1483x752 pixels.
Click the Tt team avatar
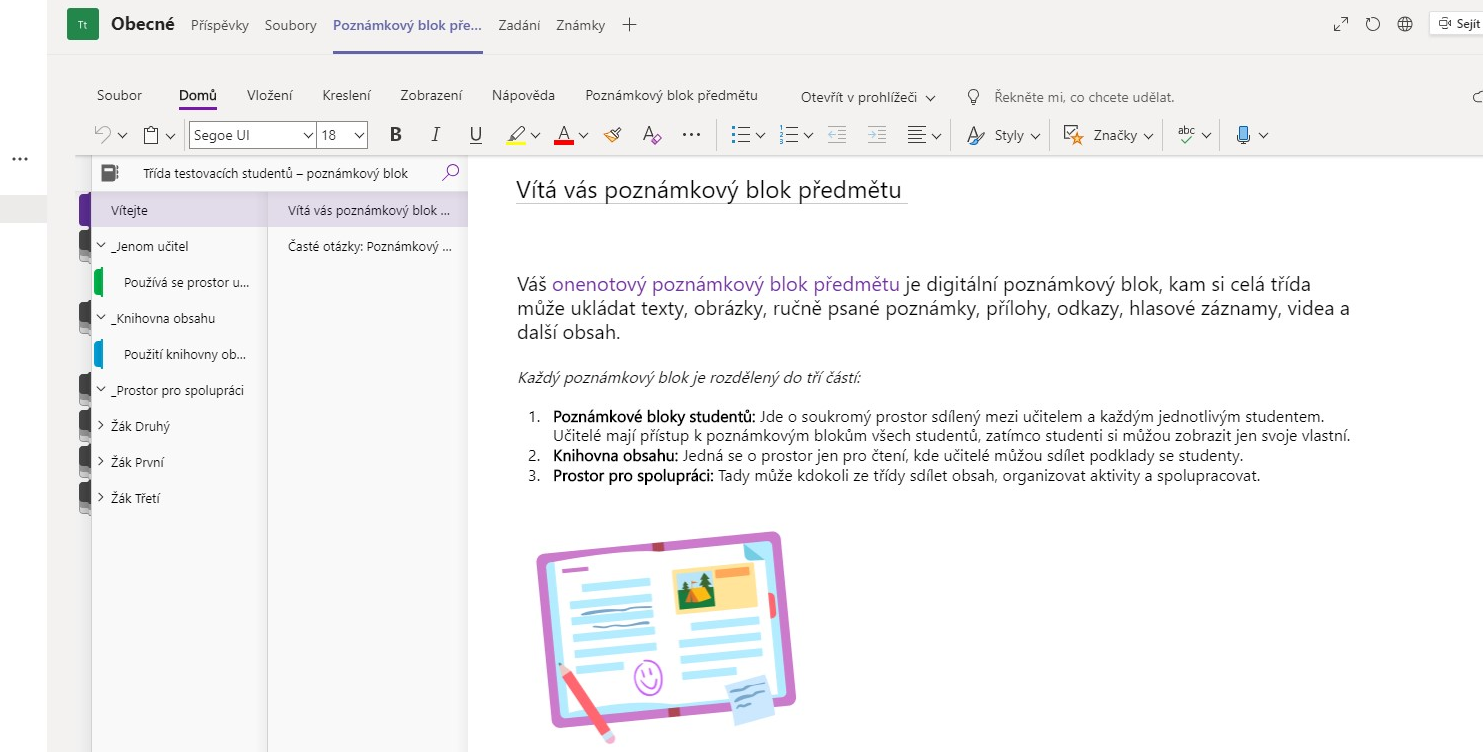click(82, 25)
